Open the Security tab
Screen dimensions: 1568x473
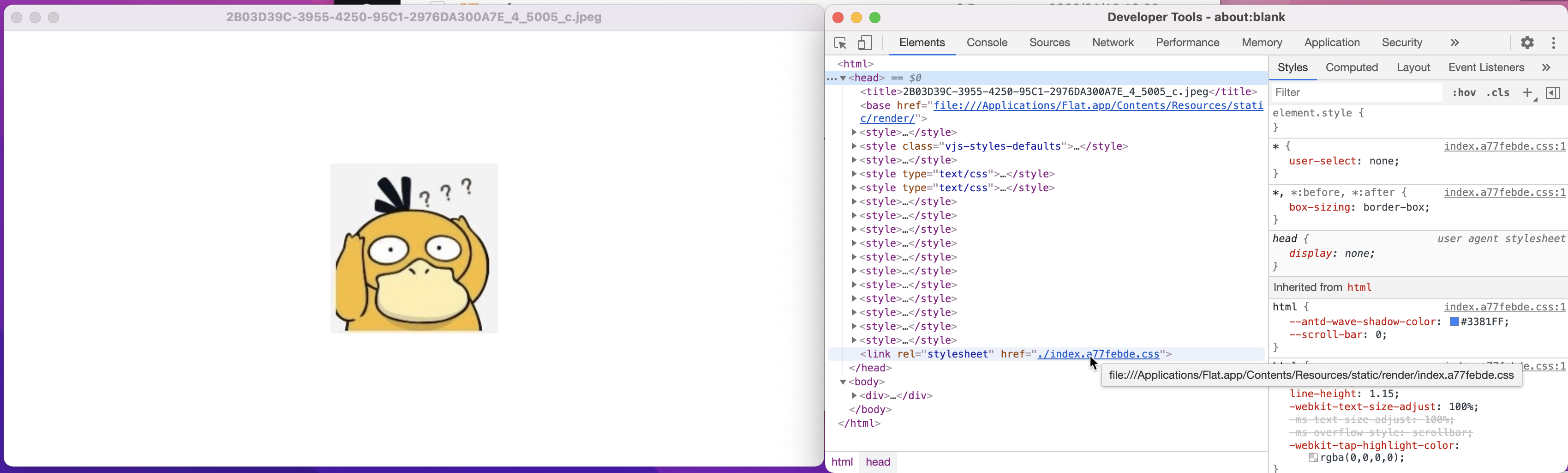click(1401, 42)
